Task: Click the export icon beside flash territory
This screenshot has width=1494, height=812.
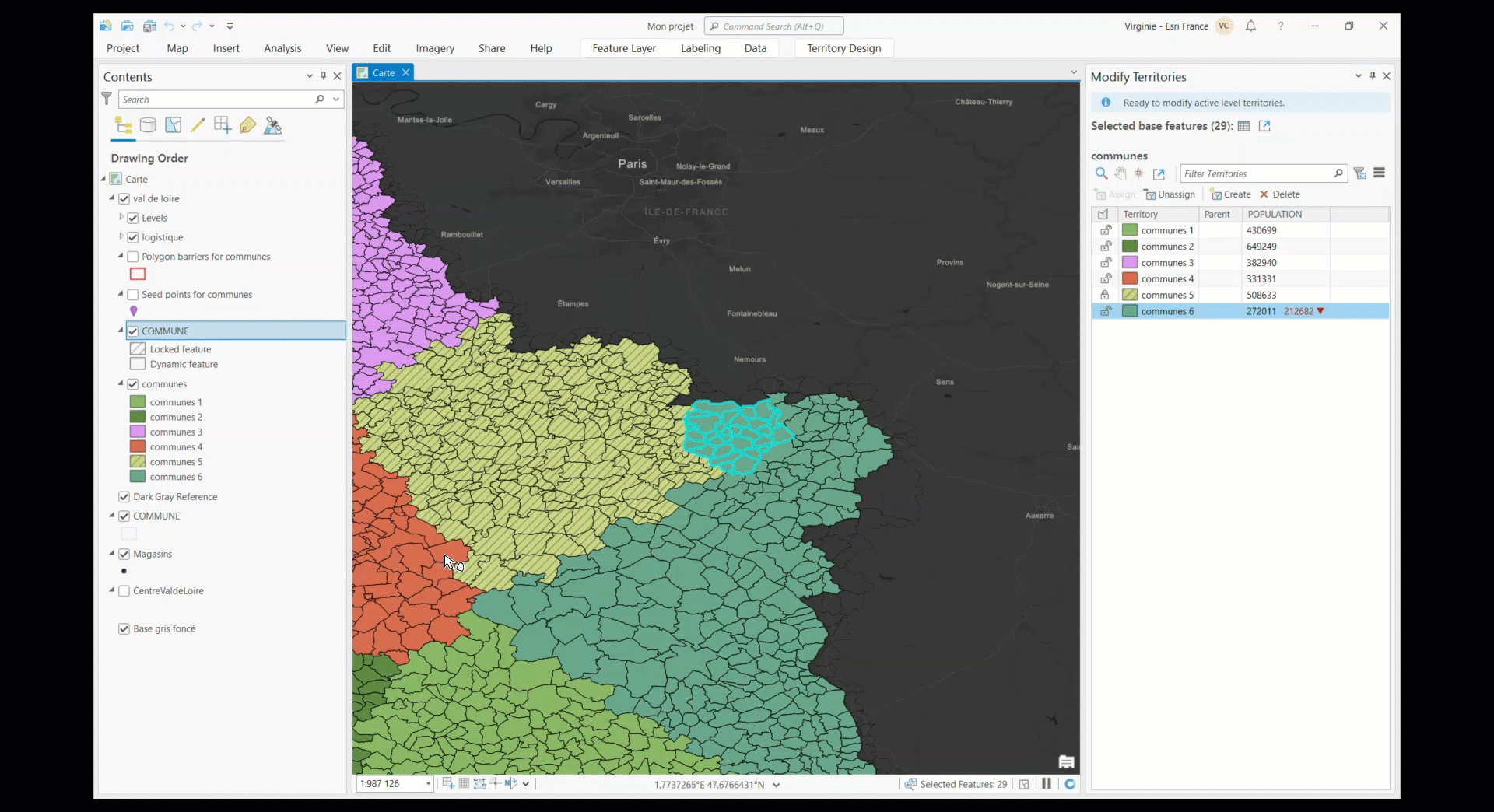Action: coord(1159,173)
